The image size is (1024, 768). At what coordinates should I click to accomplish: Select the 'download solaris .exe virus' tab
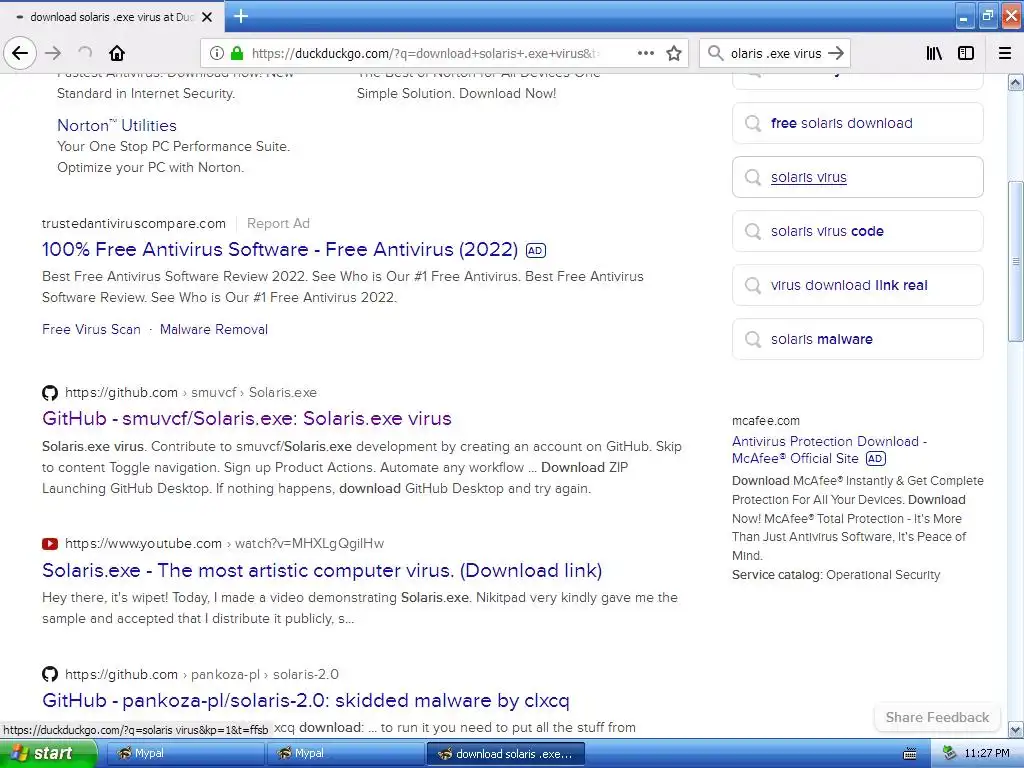pos(112,17)
